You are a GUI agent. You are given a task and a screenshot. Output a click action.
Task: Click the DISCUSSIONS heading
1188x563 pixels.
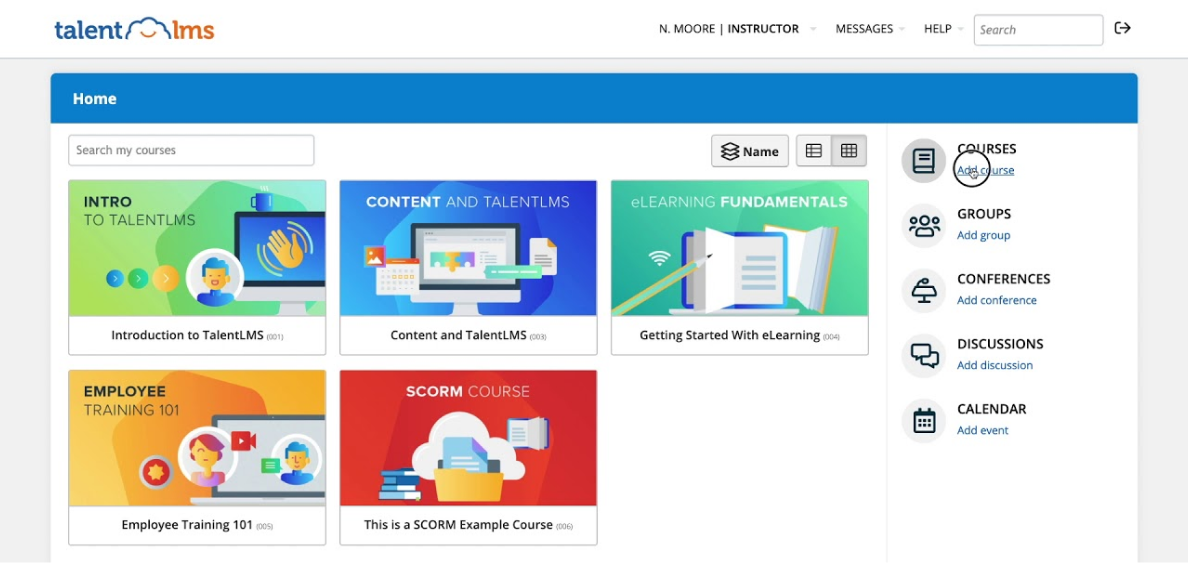(x=1000, y=344)
